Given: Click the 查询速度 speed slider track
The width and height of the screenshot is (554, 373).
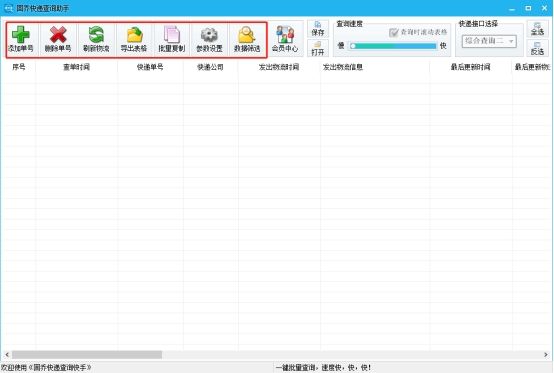Looking at the screenshot, I should [393, 46].
